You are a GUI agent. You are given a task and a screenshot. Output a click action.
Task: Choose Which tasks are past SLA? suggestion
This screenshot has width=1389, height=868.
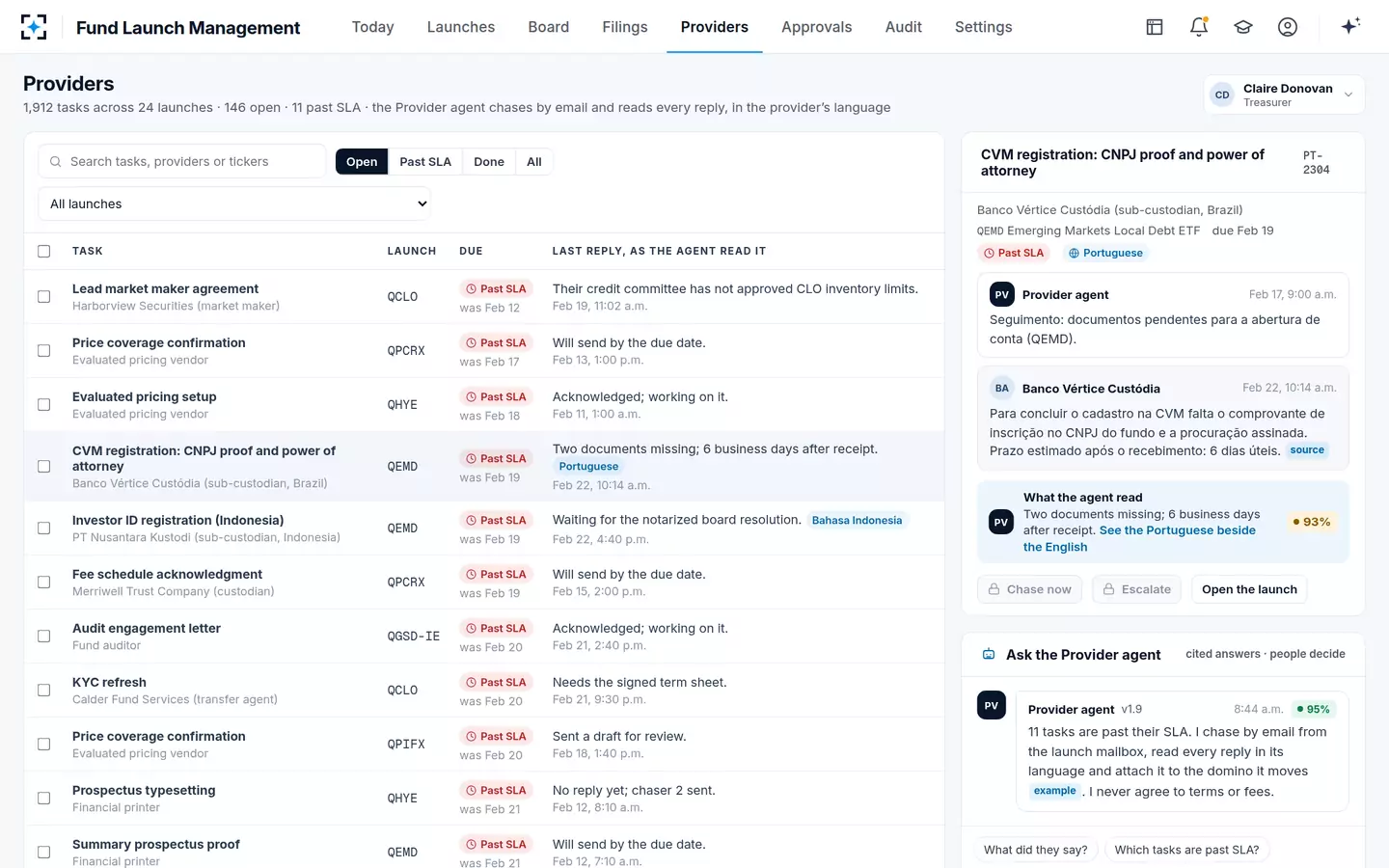pyautogui.click(x=1186, y=850)
